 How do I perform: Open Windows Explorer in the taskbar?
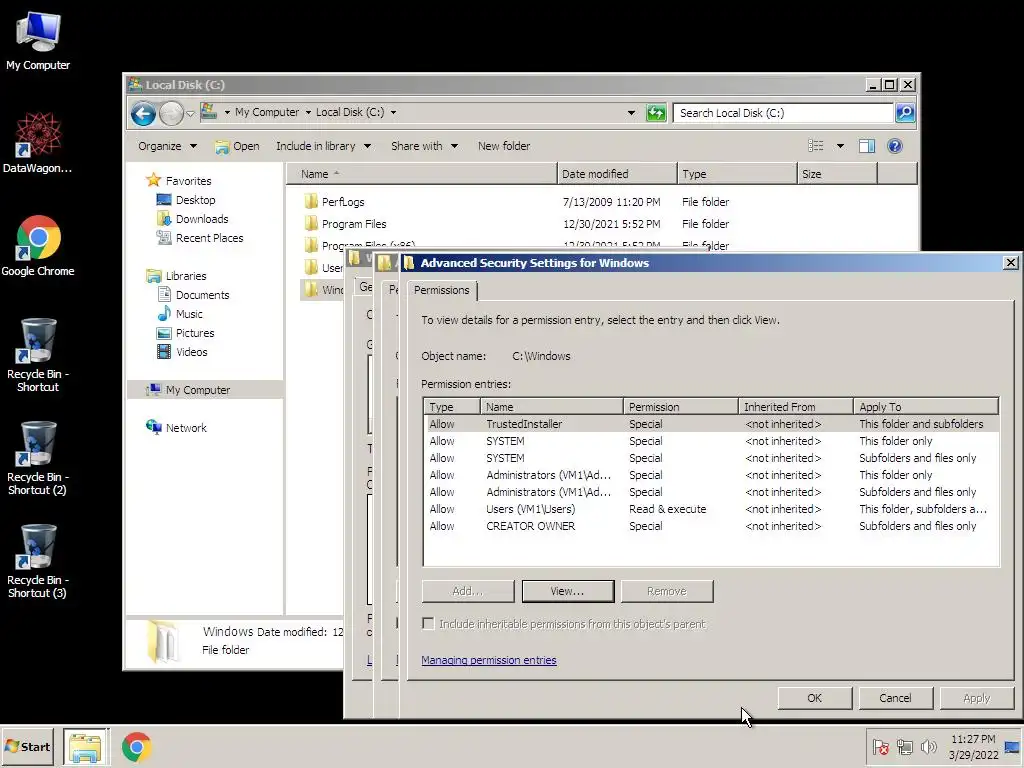pos(86,747)
